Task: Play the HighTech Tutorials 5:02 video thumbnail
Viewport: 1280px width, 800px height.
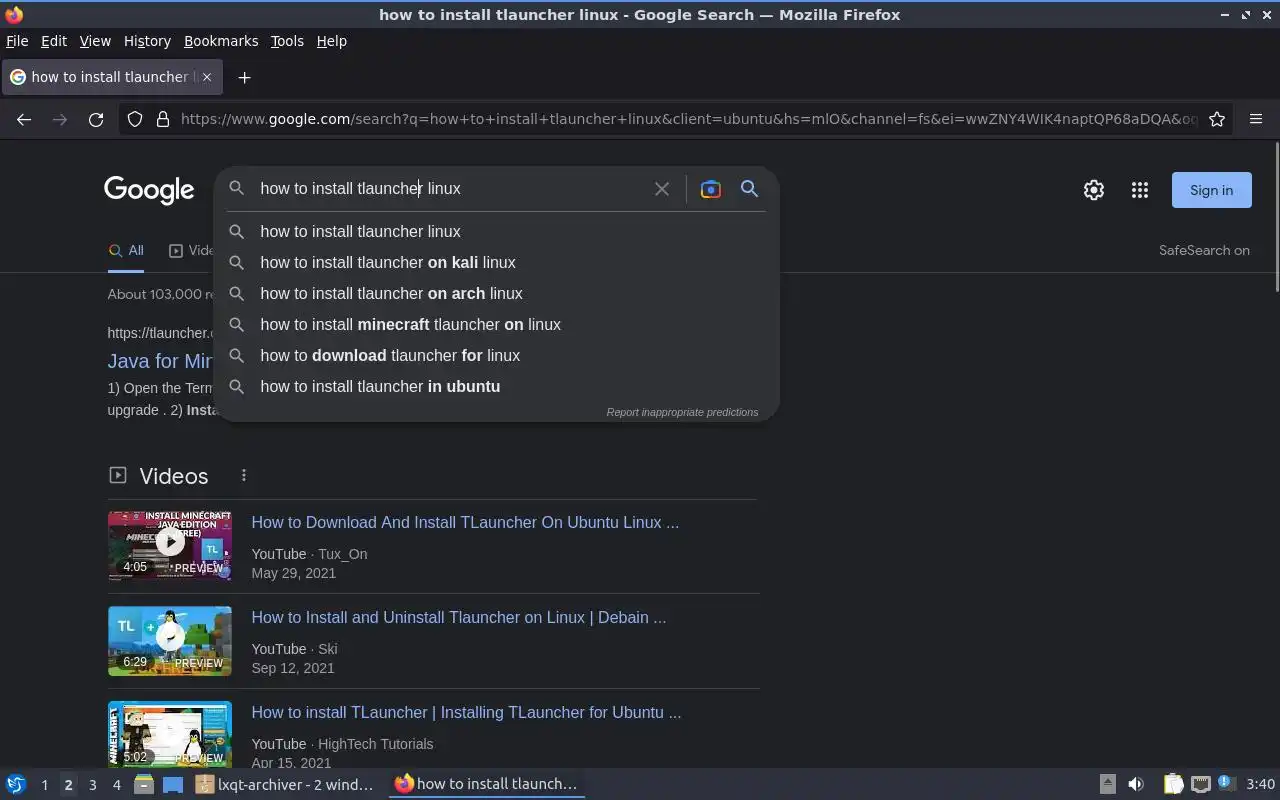Action: [170, 734]
